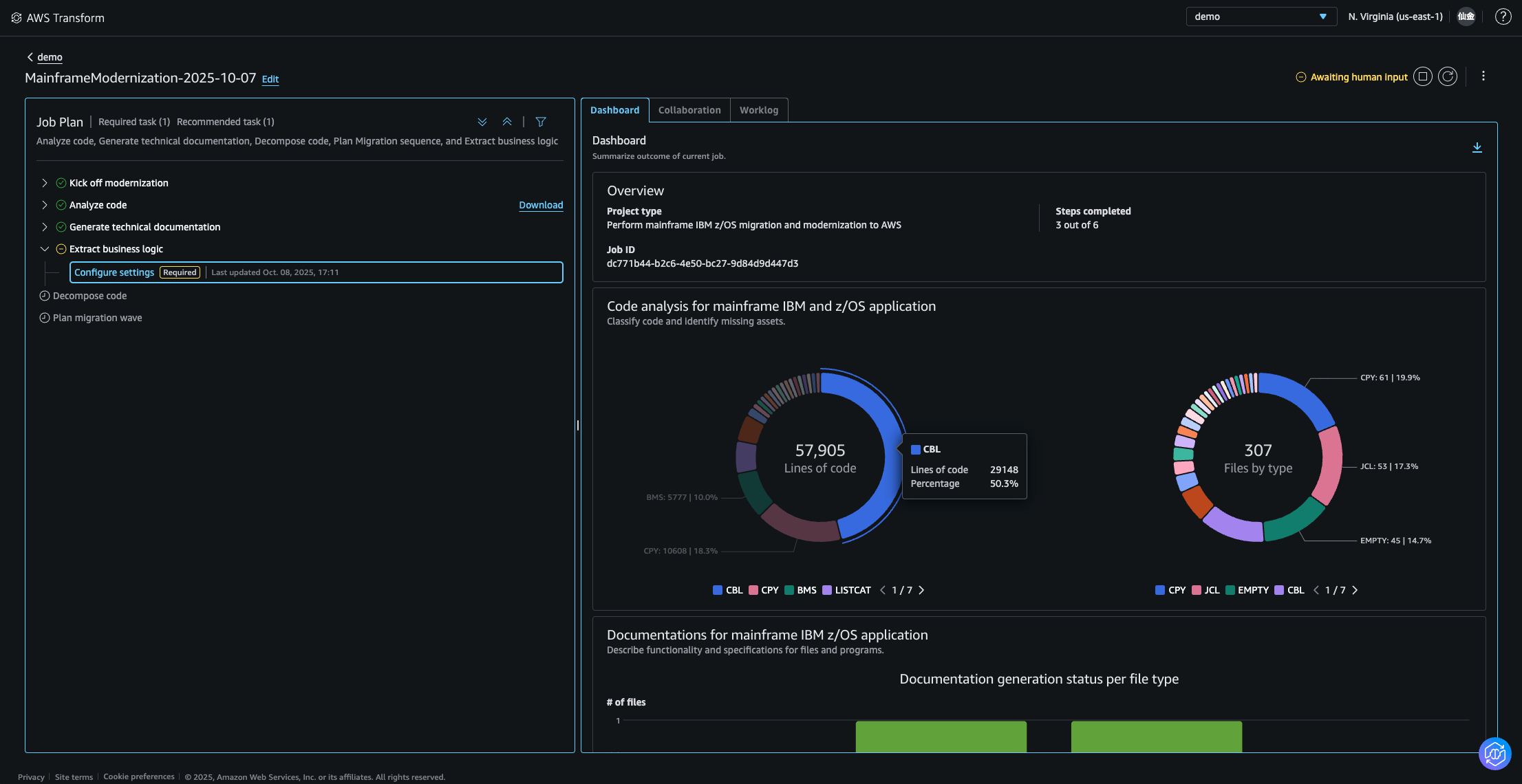Switch to the Collaboration tab
Viewport: 1522px width, 784px height.
[x=689, y=110]
